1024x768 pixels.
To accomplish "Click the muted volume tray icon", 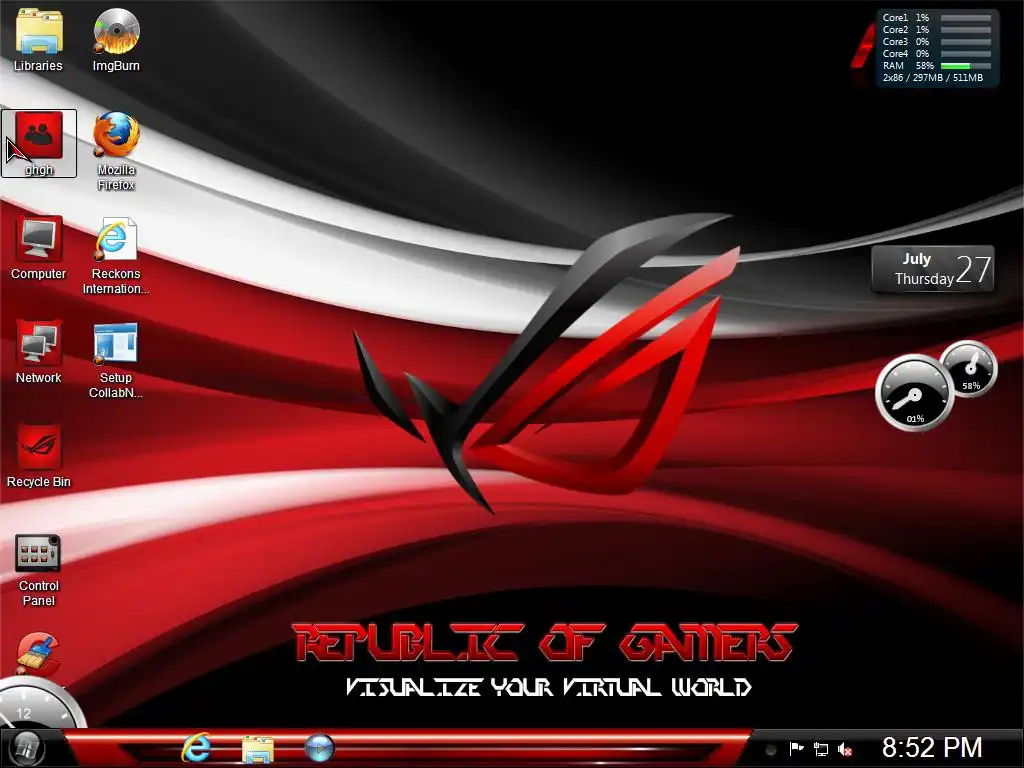I will (x=845, y=749).
